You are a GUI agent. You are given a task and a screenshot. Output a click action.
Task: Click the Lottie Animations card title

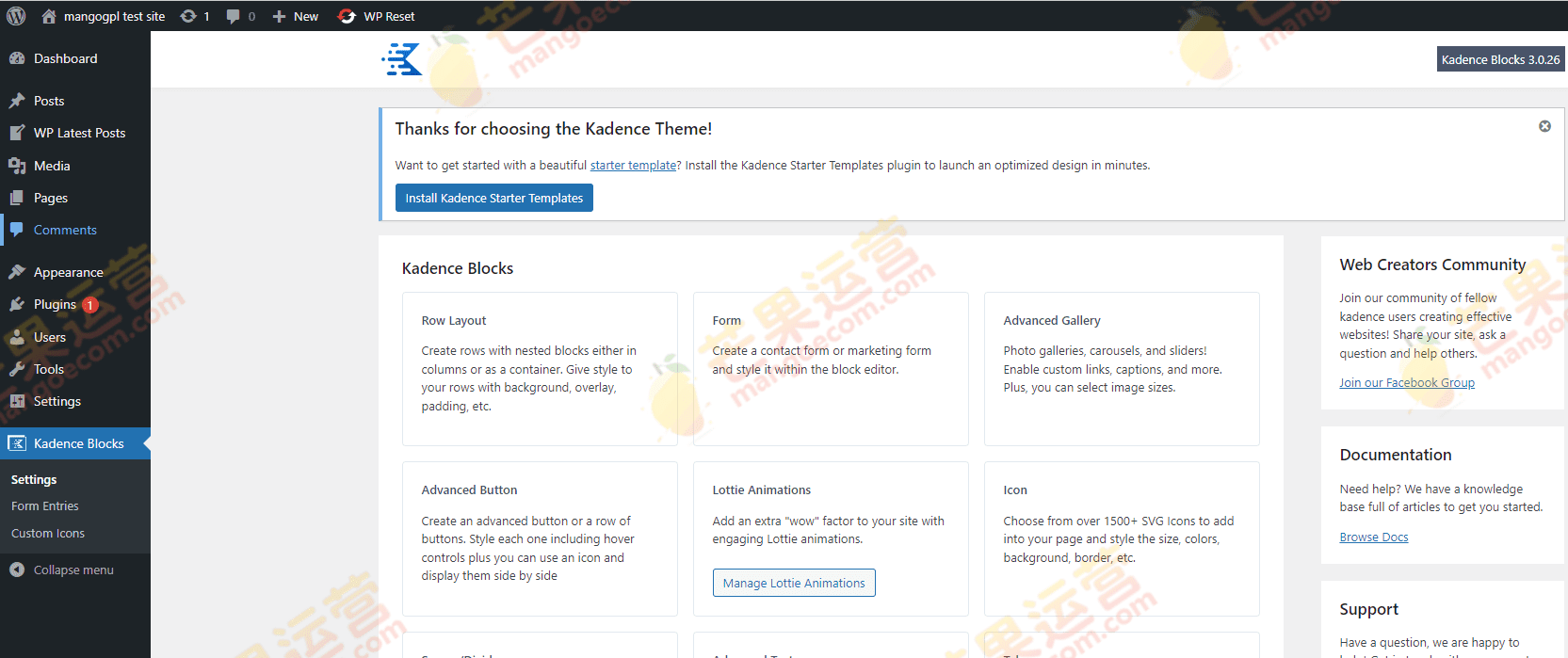coord(761,489)
